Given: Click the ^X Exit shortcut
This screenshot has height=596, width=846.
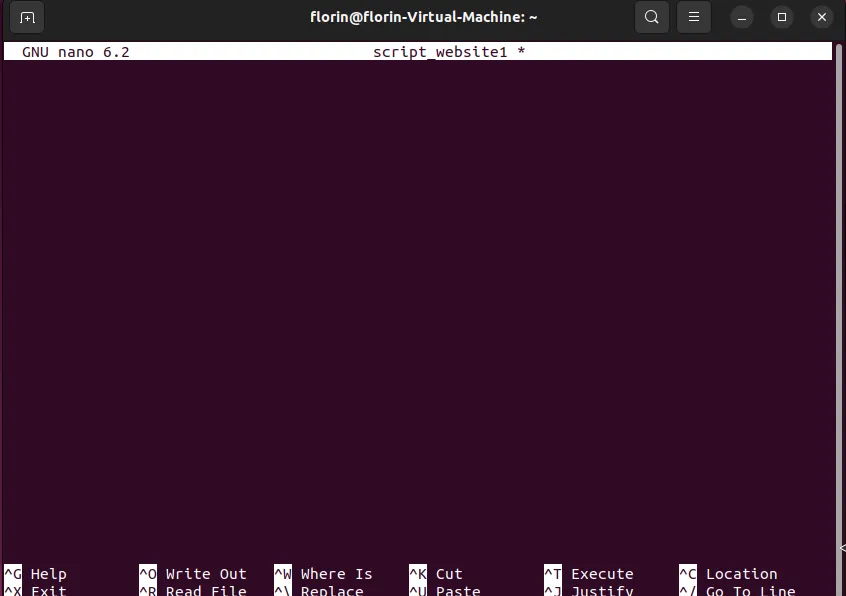Looking at the screenshot, I should [36, 590].
